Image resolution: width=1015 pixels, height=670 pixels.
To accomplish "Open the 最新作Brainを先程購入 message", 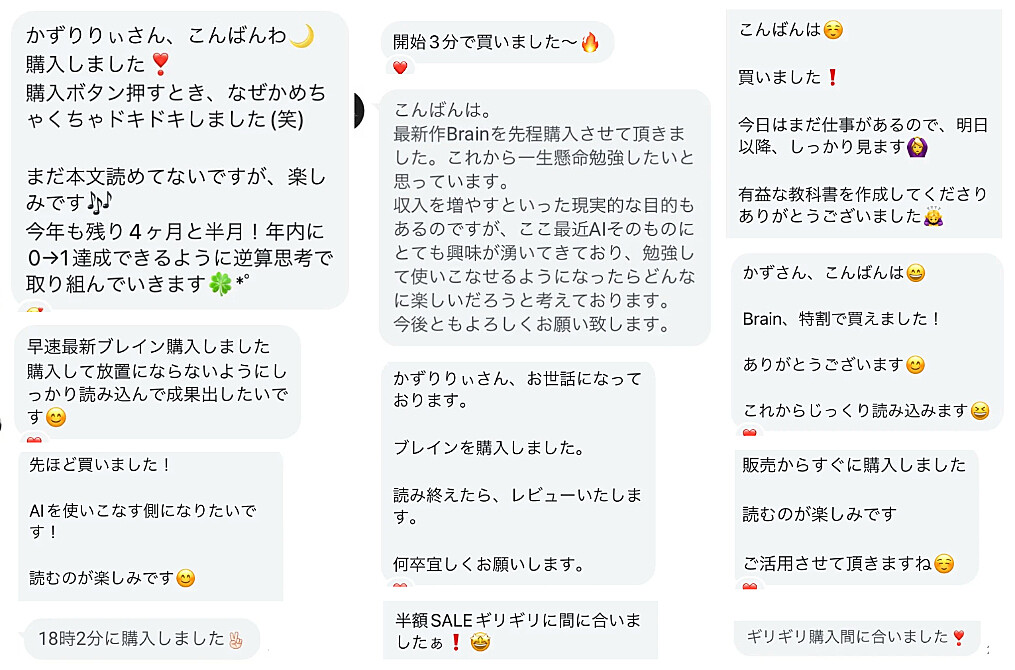I will [544, 216].
